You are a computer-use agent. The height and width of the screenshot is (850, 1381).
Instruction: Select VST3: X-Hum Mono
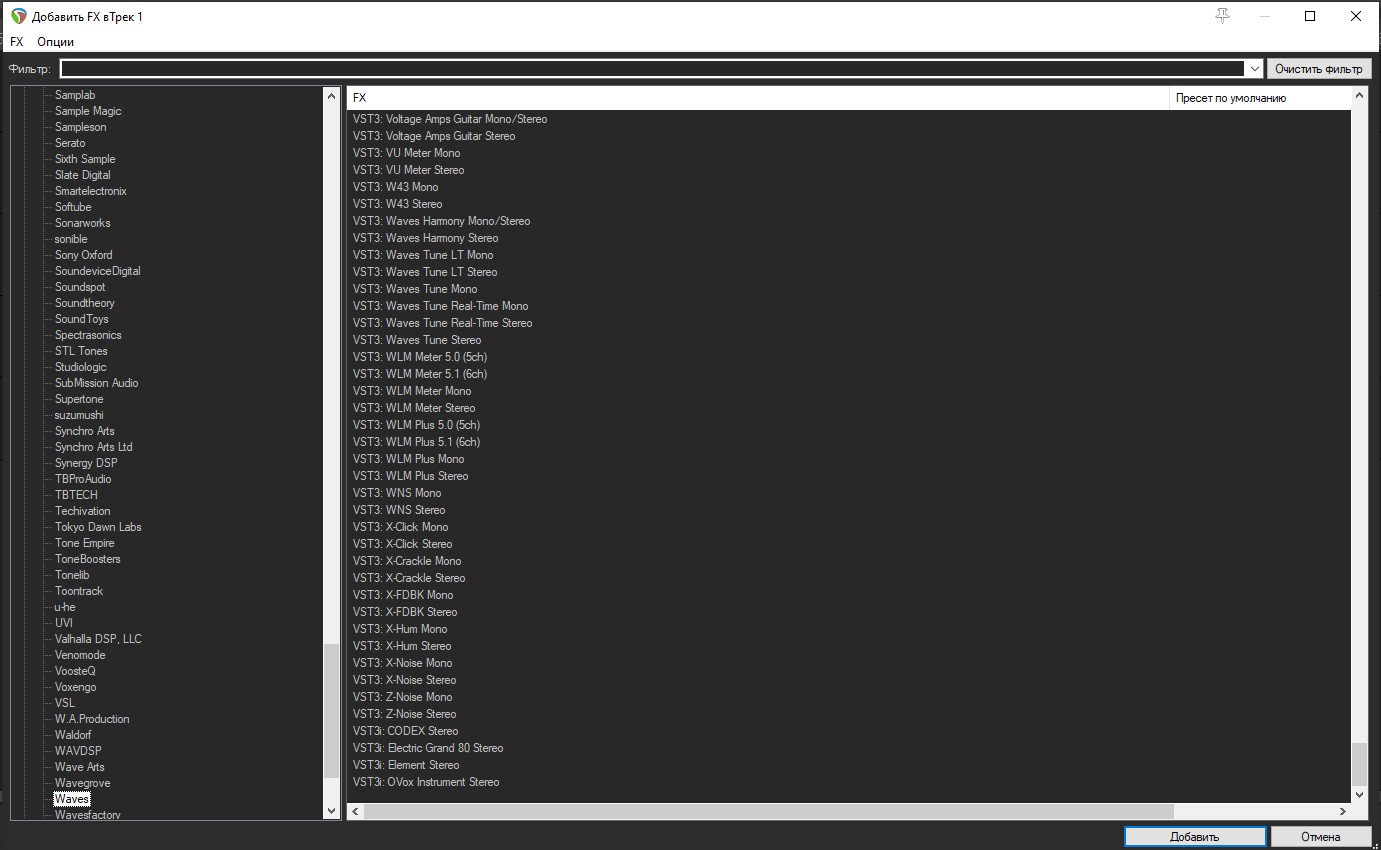[x=400, y=629]
